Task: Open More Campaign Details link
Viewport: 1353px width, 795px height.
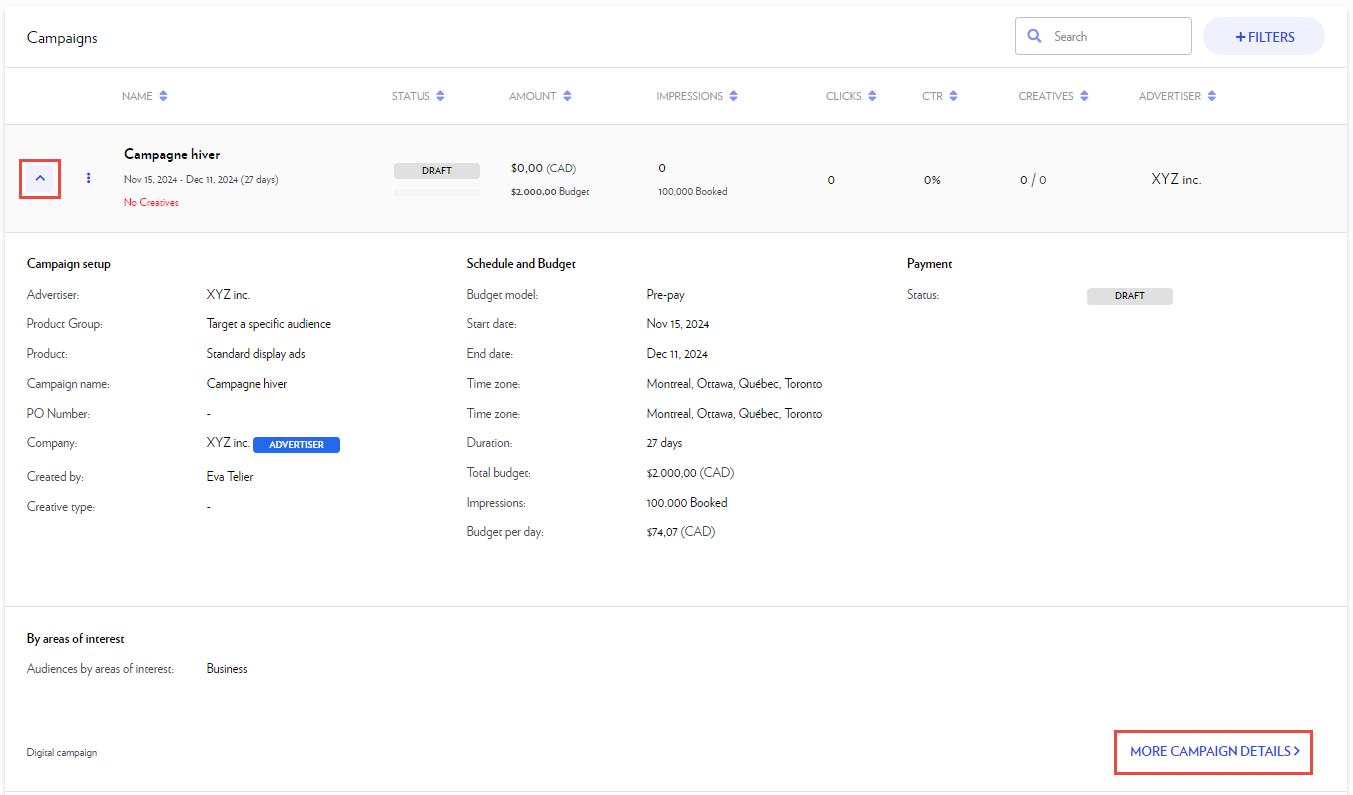Action: [x=1214, y=751]
